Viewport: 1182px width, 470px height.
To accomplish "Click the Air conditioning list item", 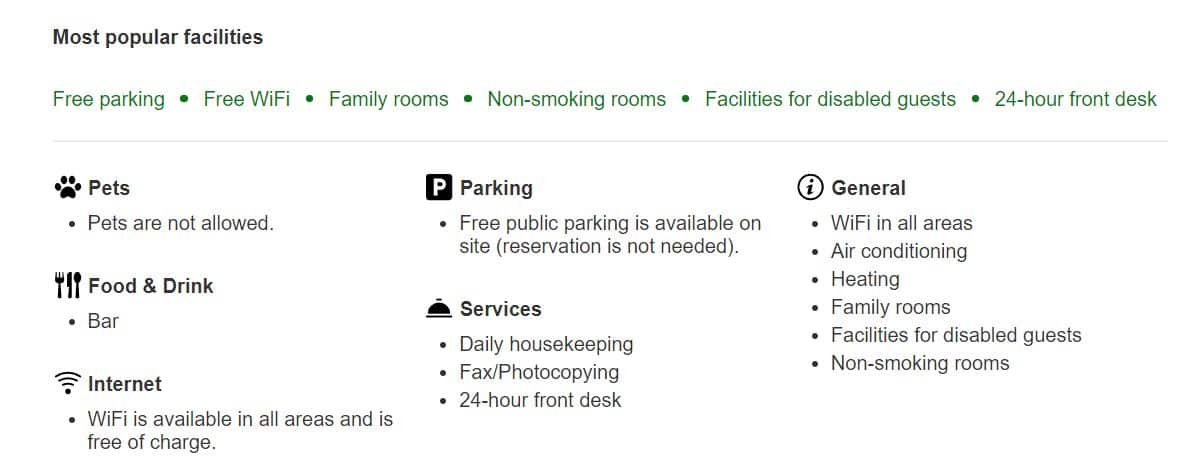I will pos(899,251).
